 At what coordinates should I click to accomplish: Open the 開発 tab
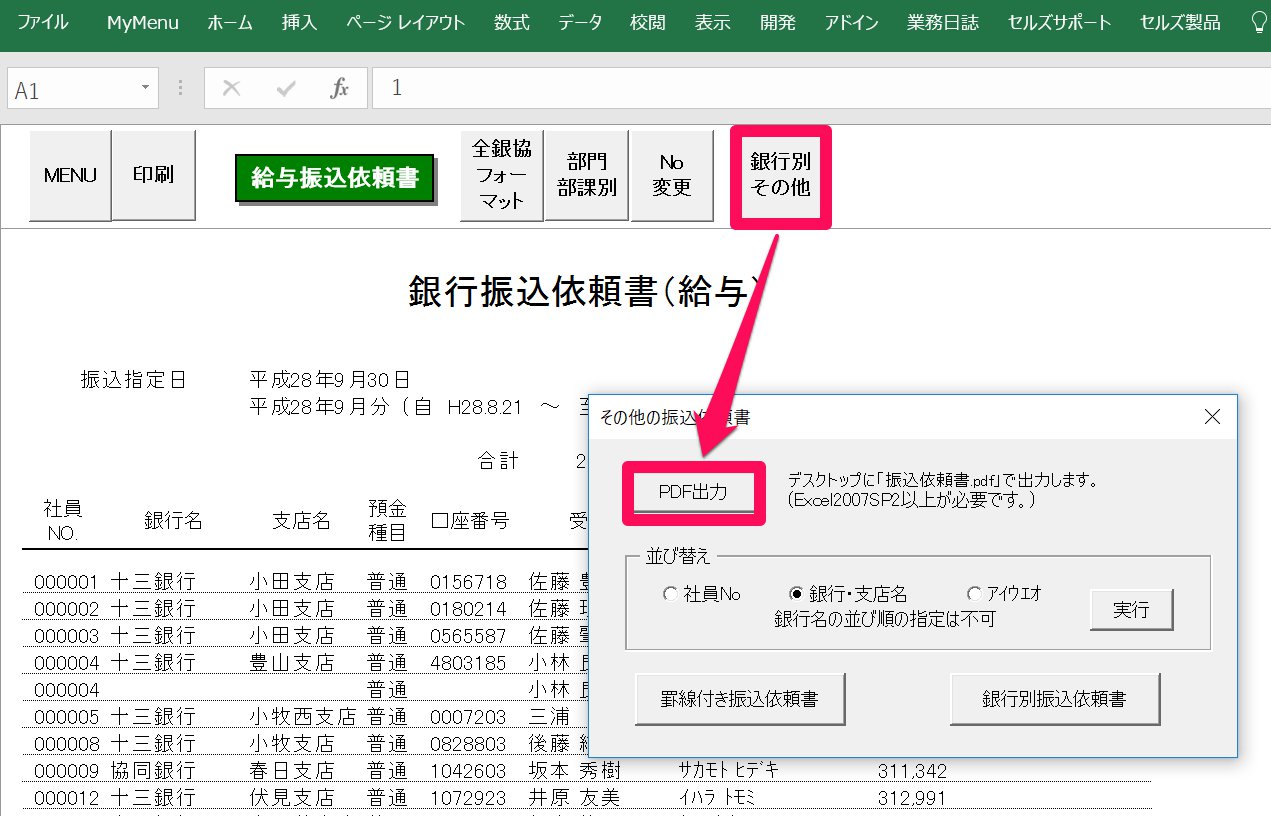point(778,22)
